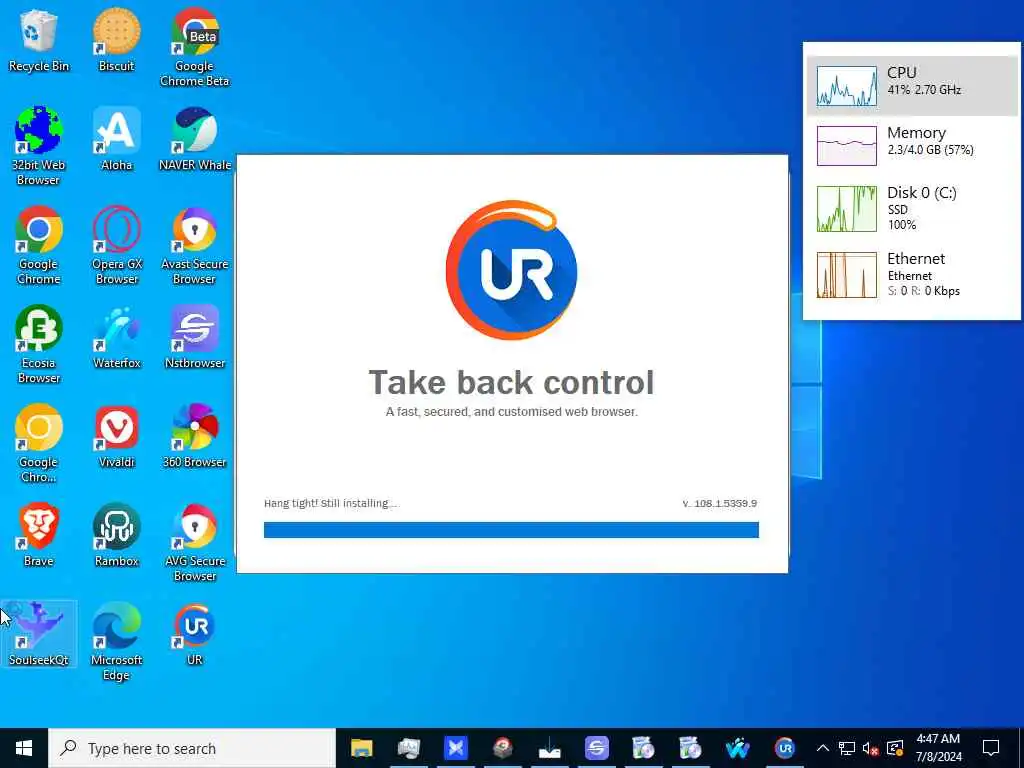Show hidden system tray icons

point(823,748)
